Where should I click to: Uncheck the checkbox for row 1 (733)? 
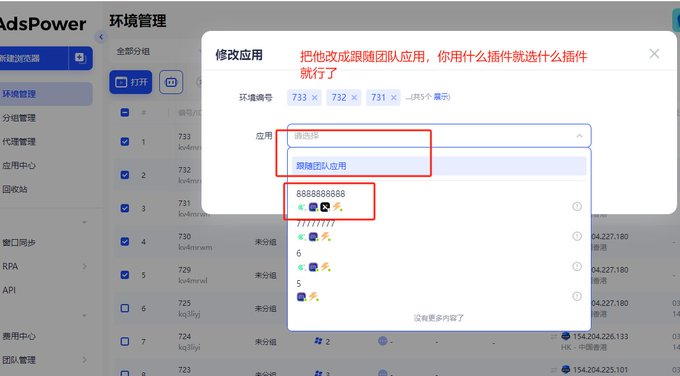tap(124, 141)
